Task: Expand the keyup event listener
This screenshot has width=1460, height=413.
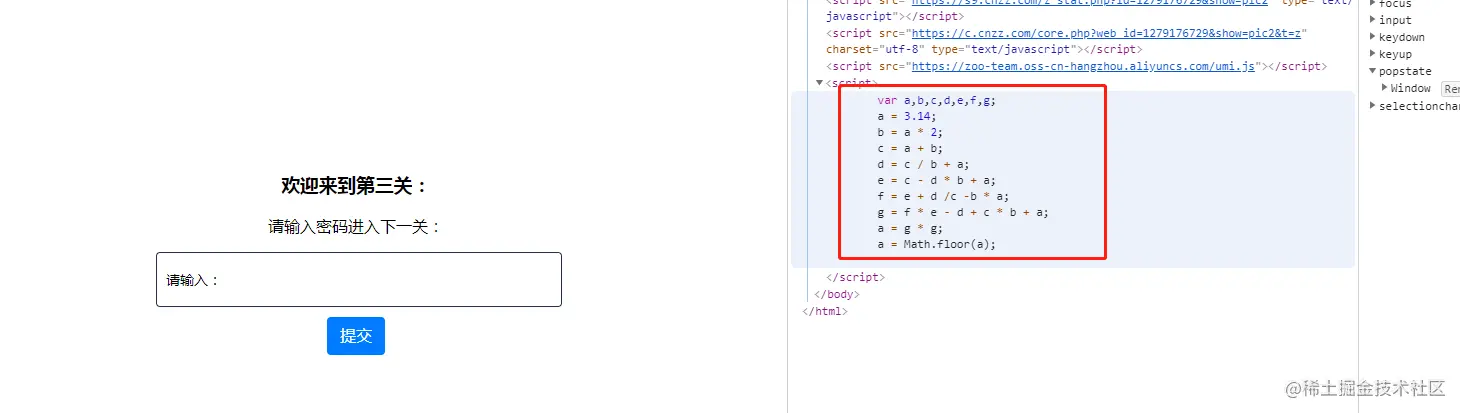Action: (x=1372, y=54)
